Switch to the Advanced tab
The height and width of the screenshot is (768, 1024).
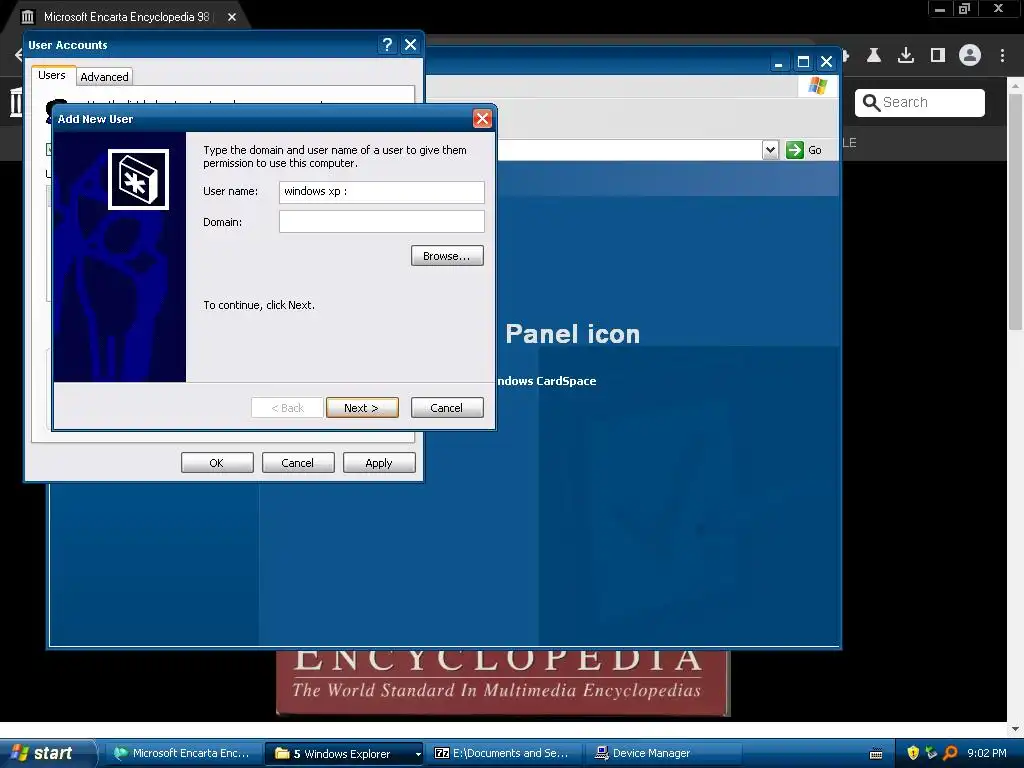tap(104, 76)
